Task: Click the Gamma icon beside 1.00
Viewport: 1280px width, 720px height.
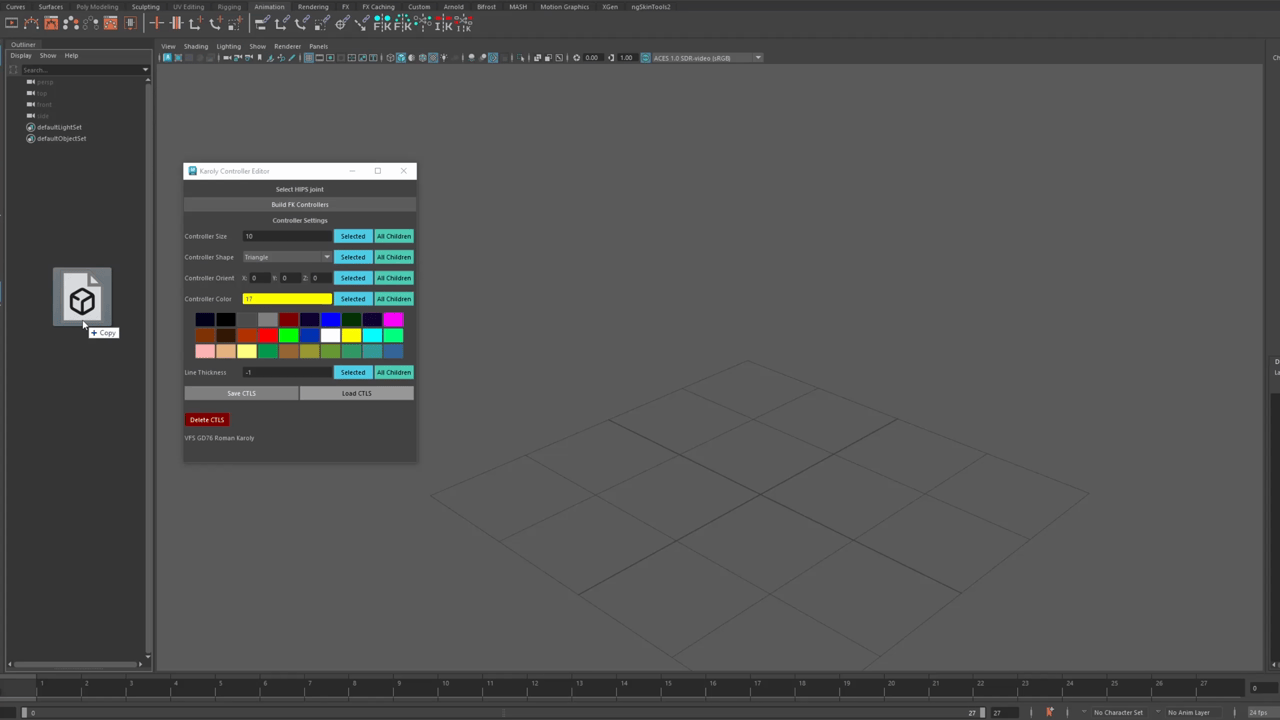Action: (611, 58)
